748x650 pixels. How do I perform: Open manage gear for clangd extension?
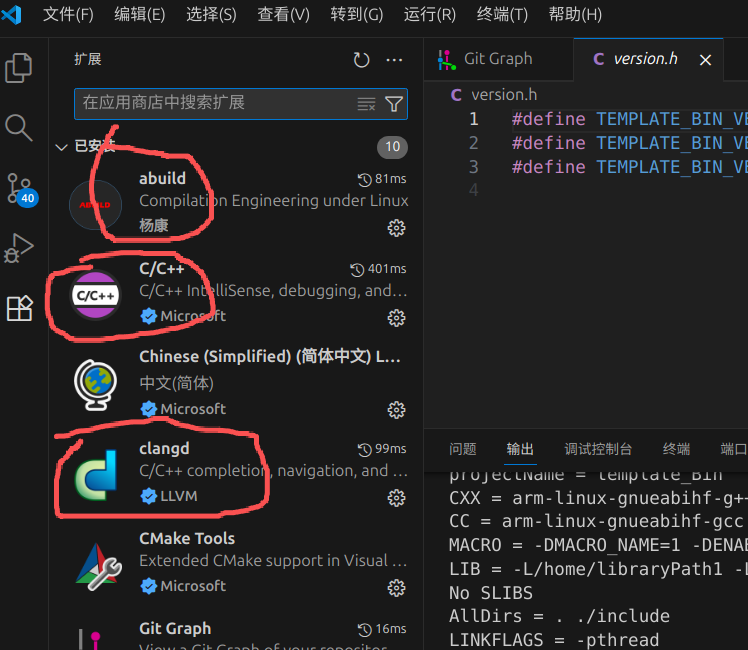[x=396, y=498]
